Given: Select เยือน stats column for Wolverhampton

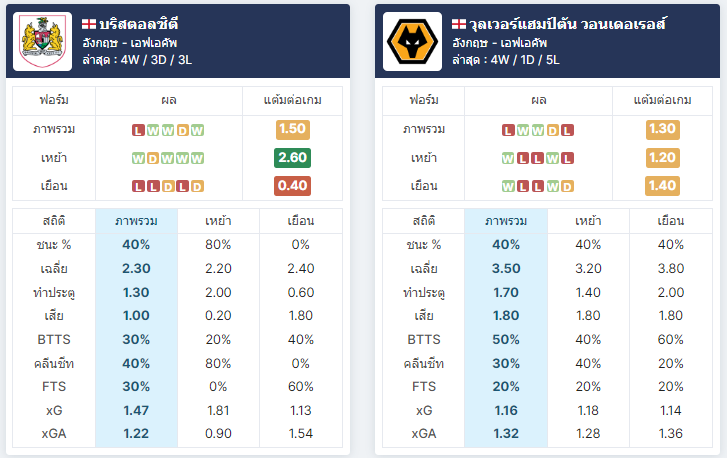Looking at the screenshot, I should (x=670, y=221).
